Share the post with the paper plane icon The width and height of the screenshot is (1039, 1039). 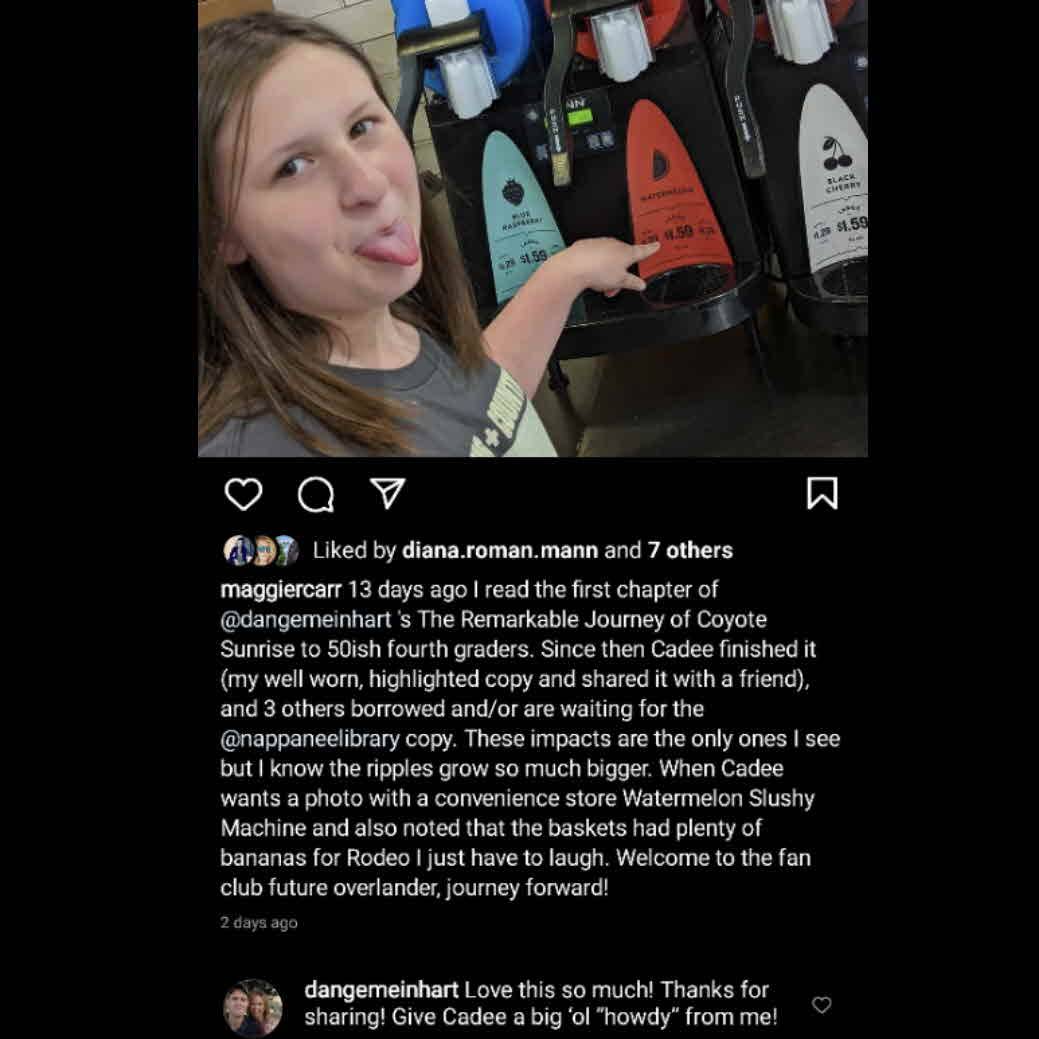[x=388, y=494]
